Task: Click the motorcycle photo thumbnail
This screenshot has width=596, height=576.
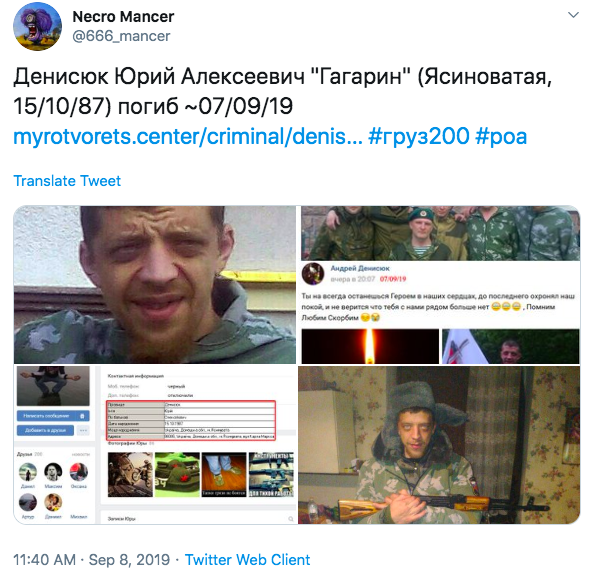Action: pos(130,474)
